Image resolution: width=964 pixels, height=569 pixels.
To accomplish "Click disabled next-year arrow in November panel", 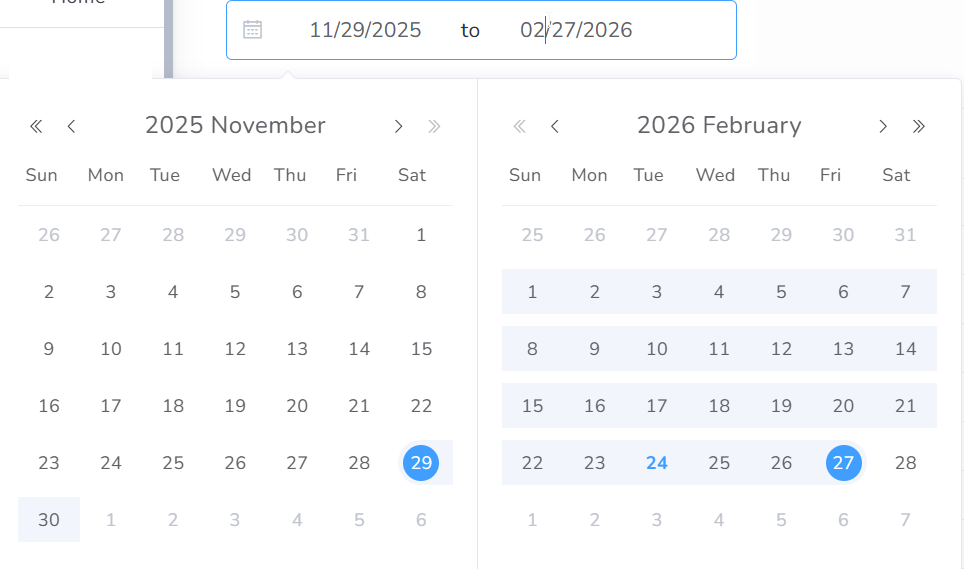I will [x=434, y=126].
